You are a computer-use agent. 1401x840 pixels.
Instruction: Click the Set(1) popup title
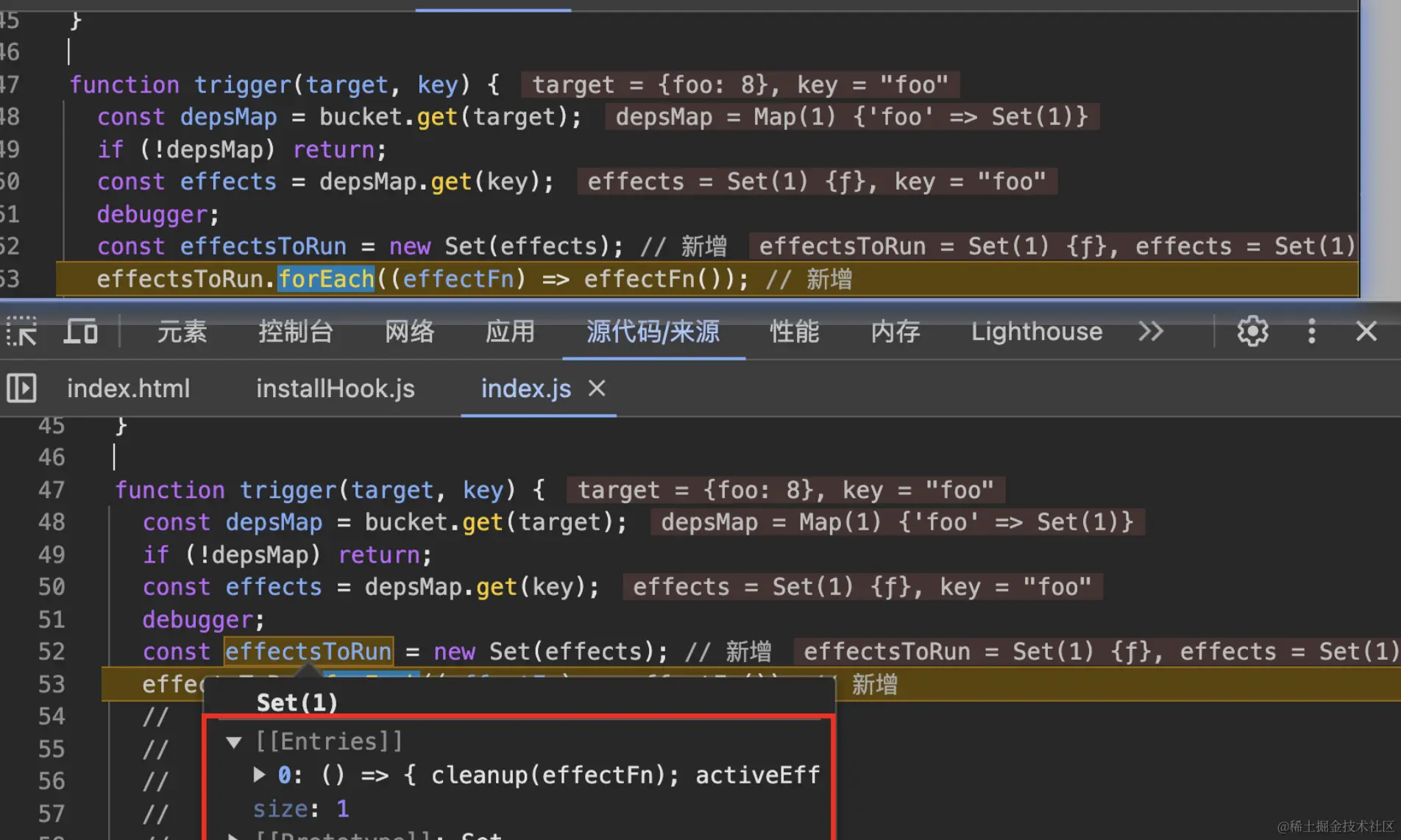coord(297,702)
